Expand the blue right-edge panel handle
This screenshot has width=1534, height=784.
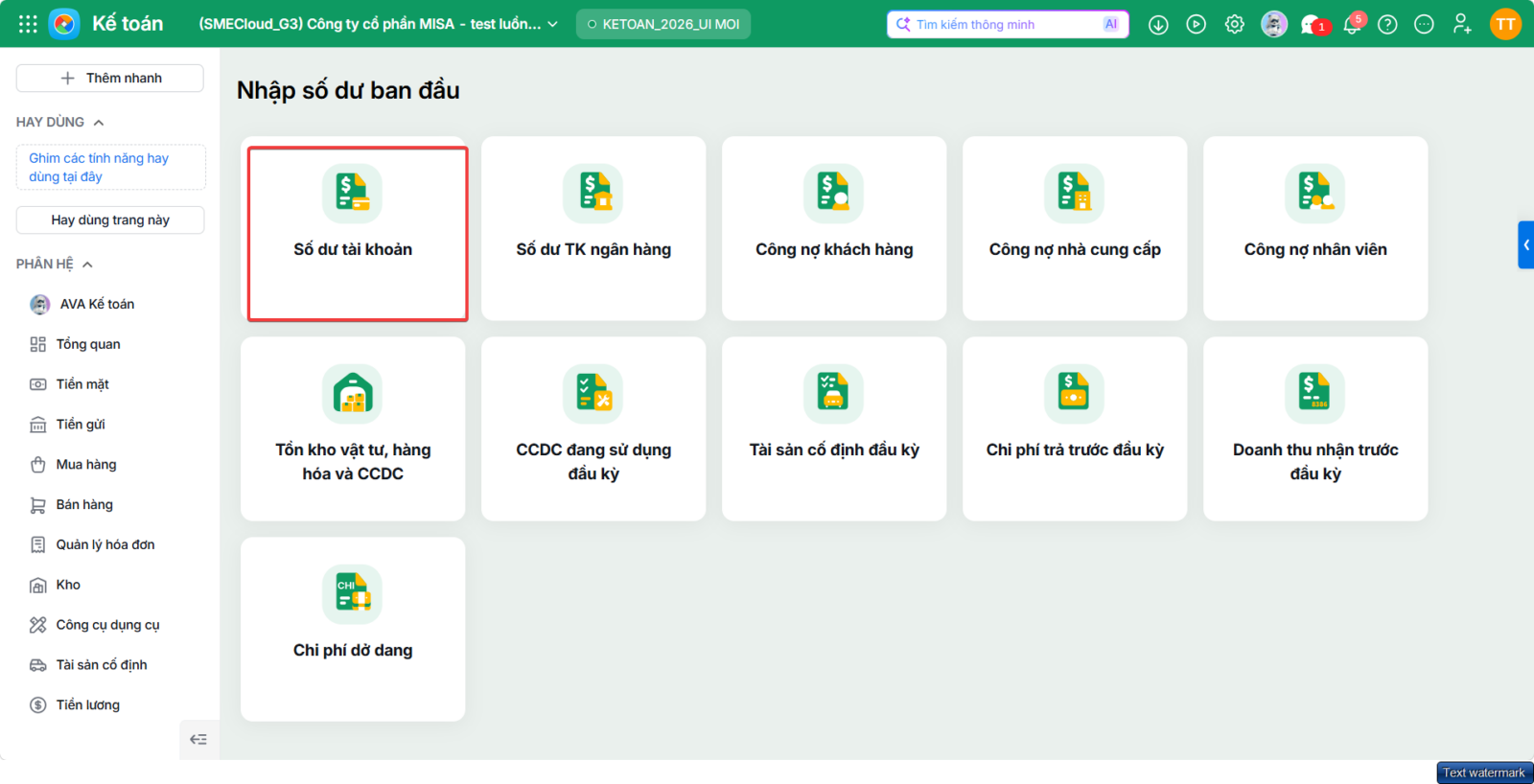(1525, 244)
